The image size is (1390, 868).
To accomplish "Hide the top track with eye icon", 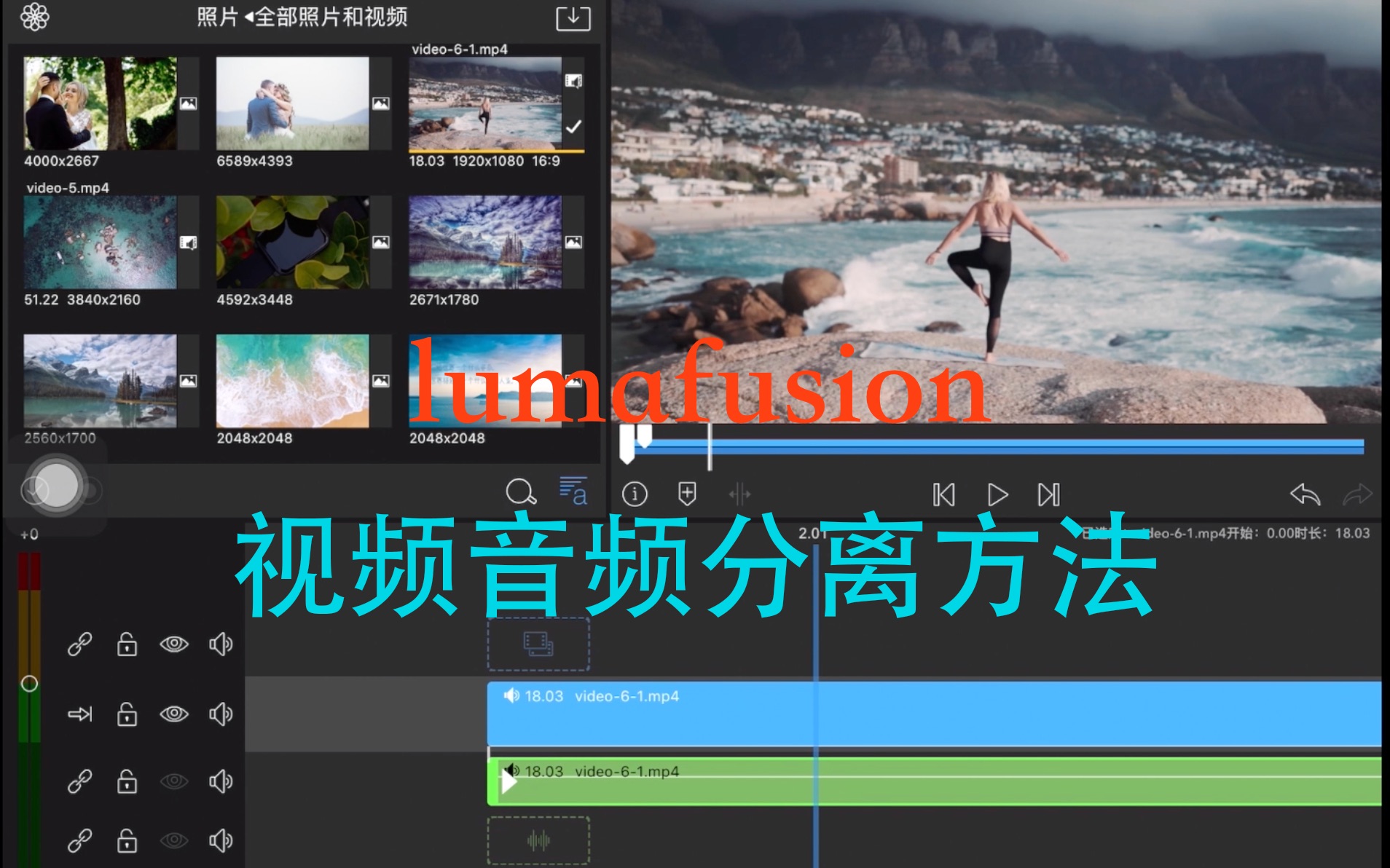I will tap(174, 644).
